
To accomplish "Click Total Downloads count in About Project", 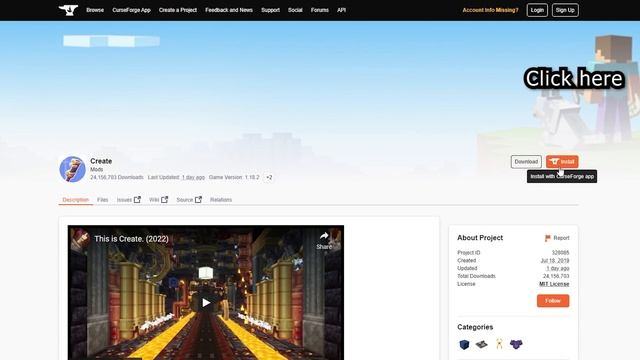I will click(x=556, y=276).
